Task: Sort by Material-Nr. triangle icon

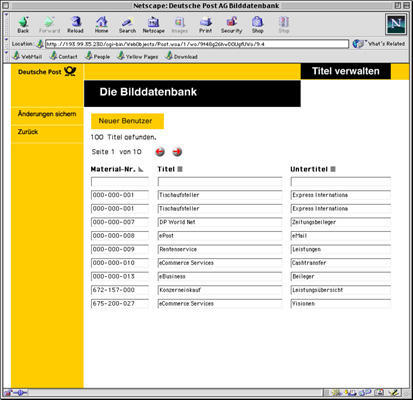Action: [141, 169]
